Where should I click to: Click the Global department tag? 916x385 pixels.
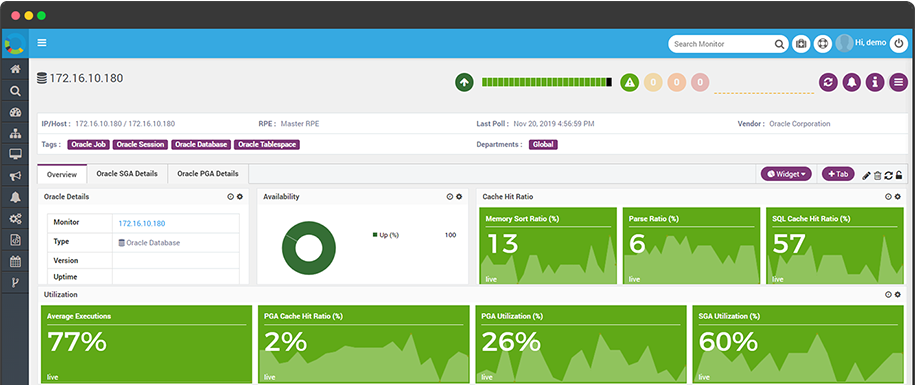tap(543, 144)
